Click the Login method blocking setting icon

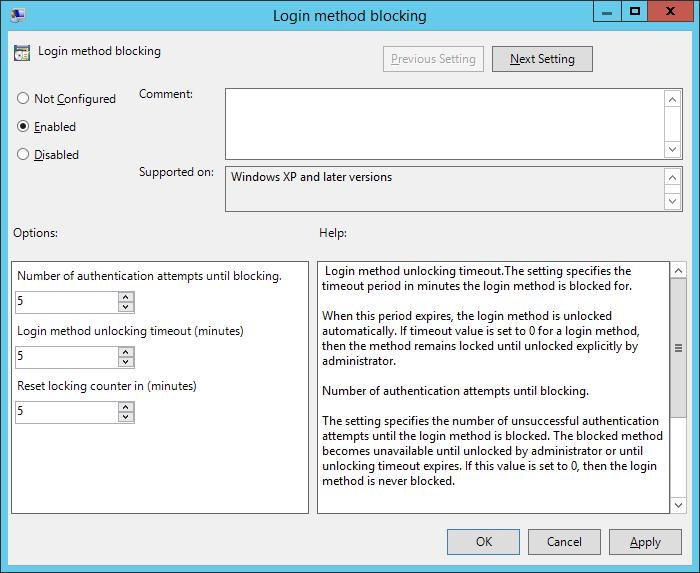[x=22, y=52]
